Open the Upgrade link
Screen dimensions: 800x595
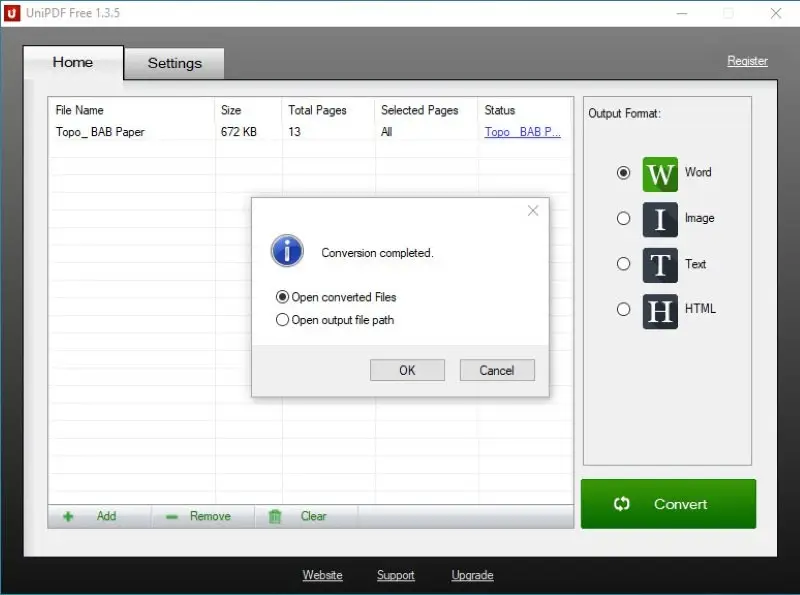472,575
